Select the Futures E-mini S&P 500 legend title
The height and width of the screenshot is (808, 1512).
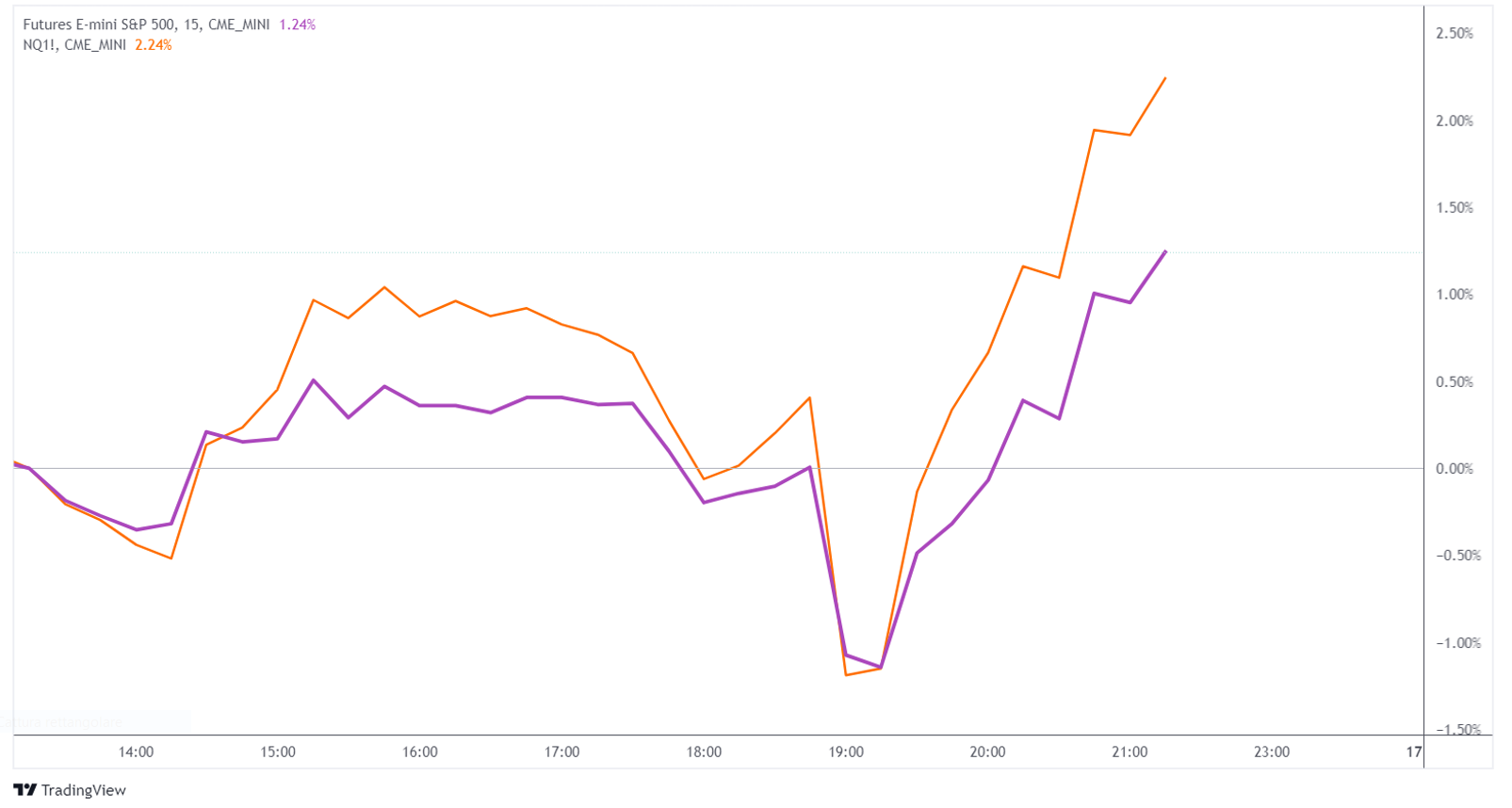point(146,24)
